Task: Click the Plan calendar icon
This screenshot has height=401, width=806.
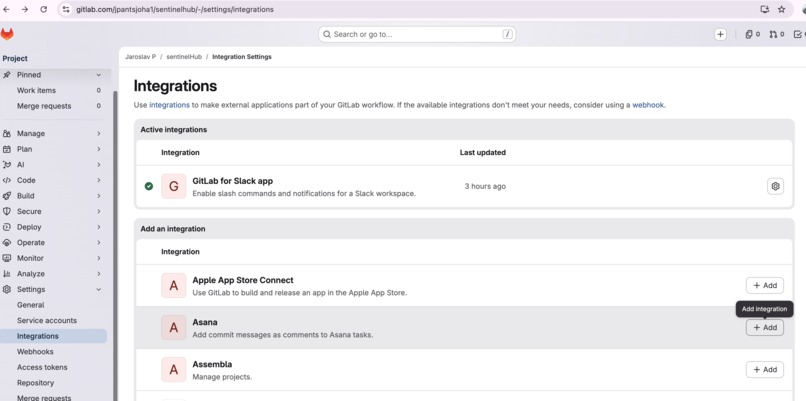Action: pyautogui.click(x=7, y=149)
